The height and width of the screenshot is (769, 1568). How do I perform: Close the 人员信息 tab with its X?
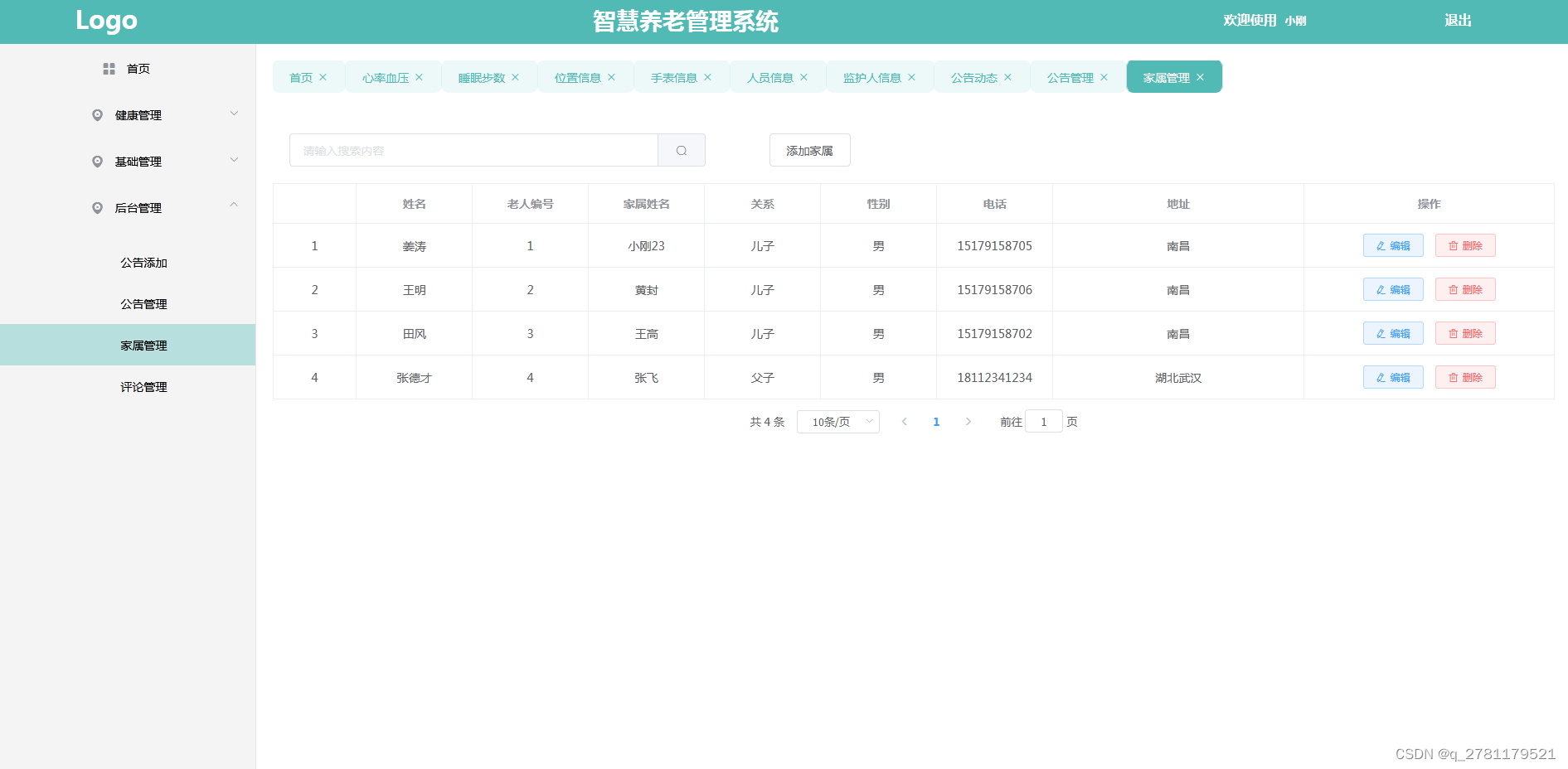[x=804, y=77]
